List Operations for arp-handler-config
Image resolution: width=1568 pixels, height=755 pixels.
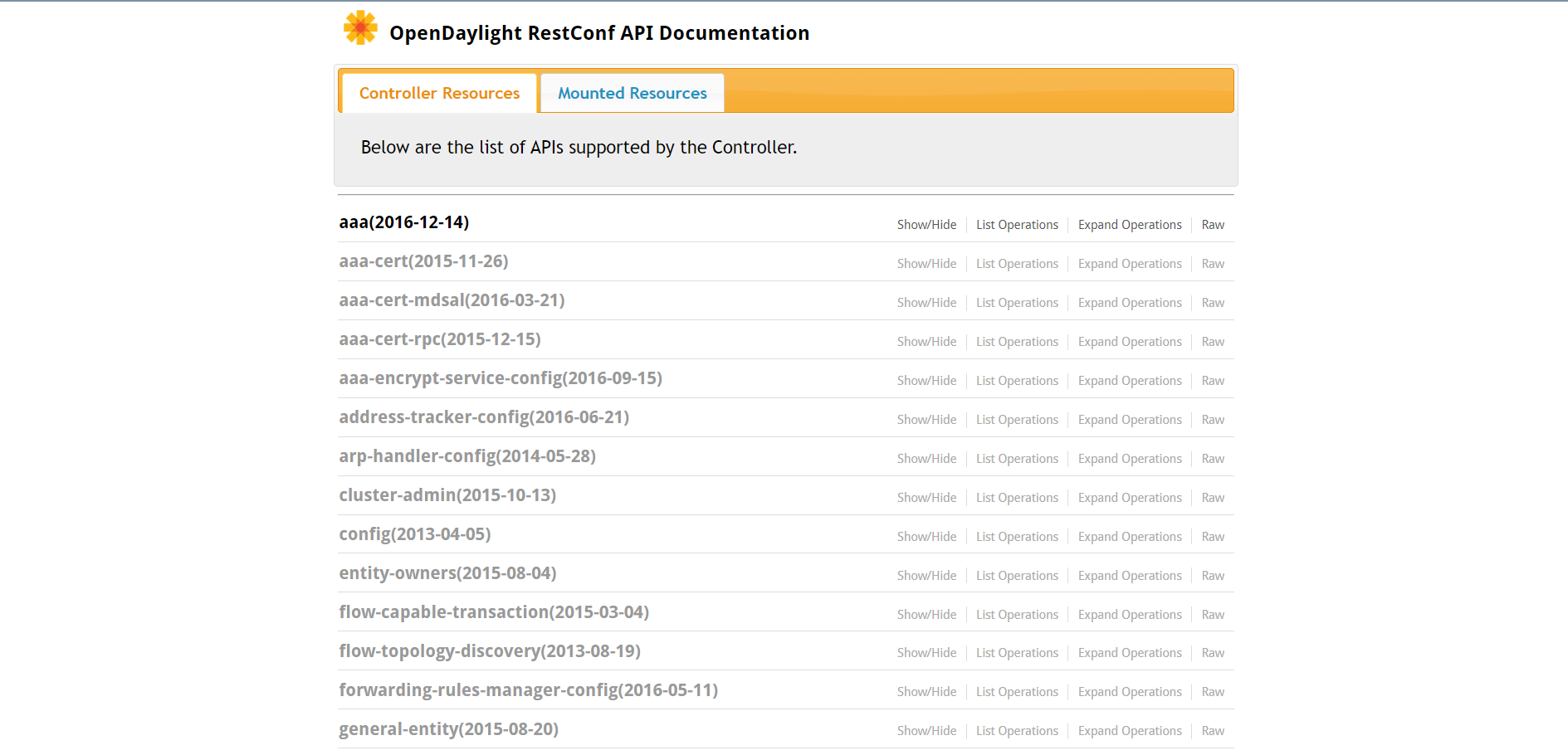click(1017, 459)
